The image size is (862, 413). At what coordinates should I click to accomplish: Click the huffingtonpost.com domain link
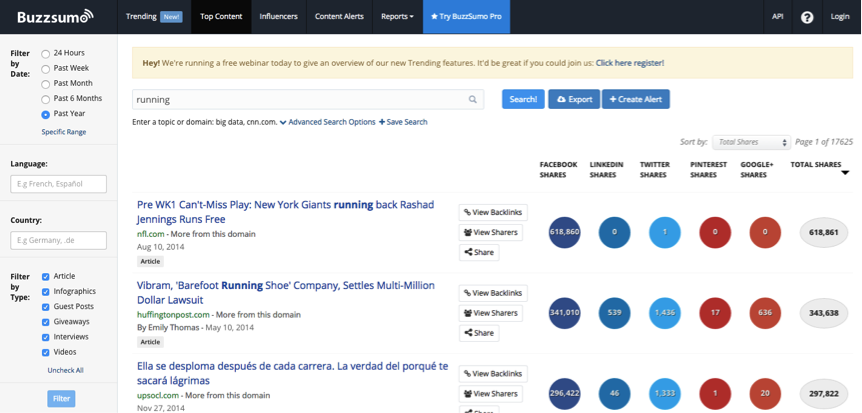173,315
